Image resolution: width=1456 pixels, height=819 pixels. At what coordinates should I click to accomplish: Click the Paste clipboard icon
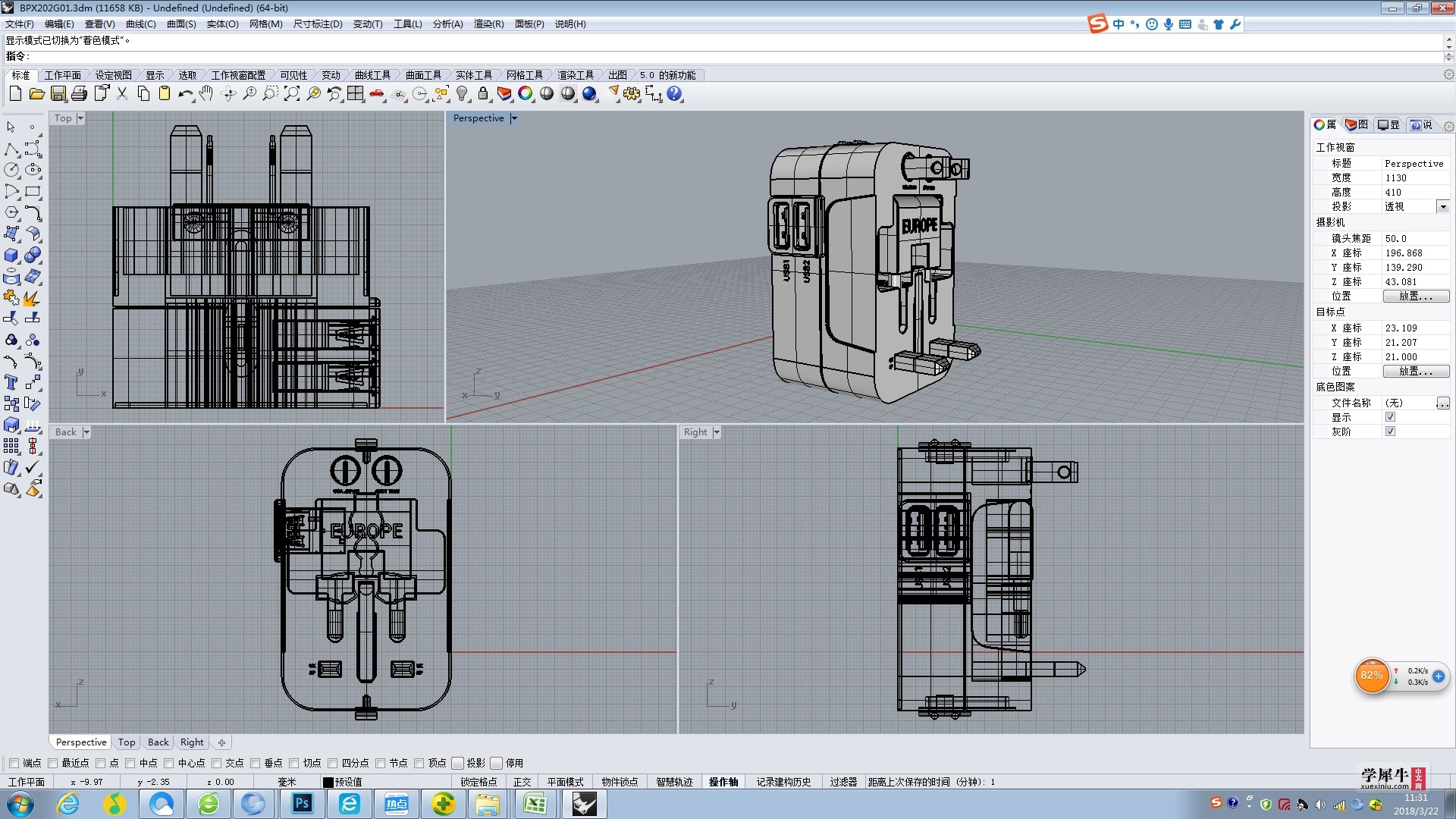coord(164,94)
